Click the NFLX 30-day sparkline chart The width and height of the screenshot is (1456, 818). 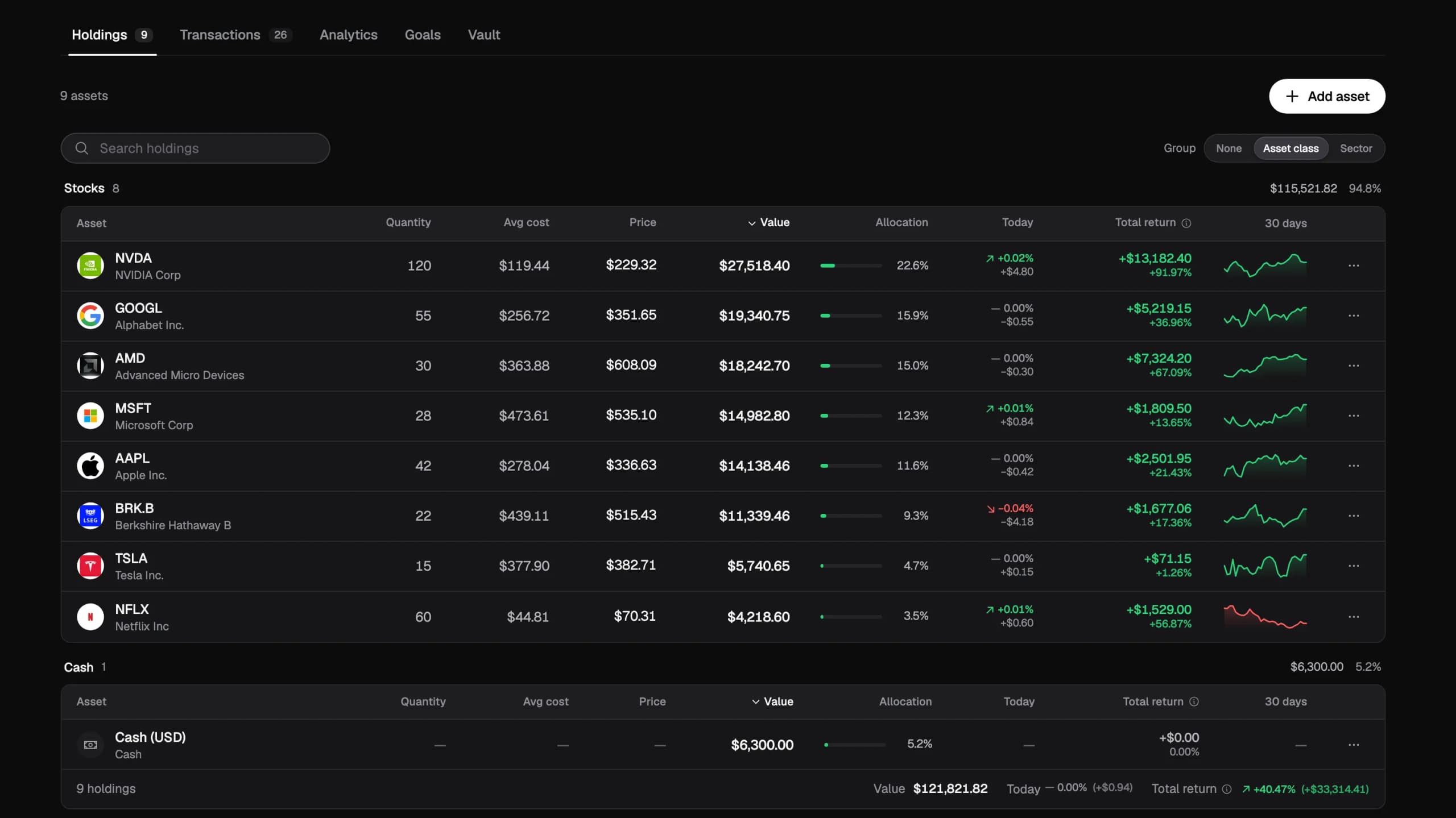(x=1265, y=617)
